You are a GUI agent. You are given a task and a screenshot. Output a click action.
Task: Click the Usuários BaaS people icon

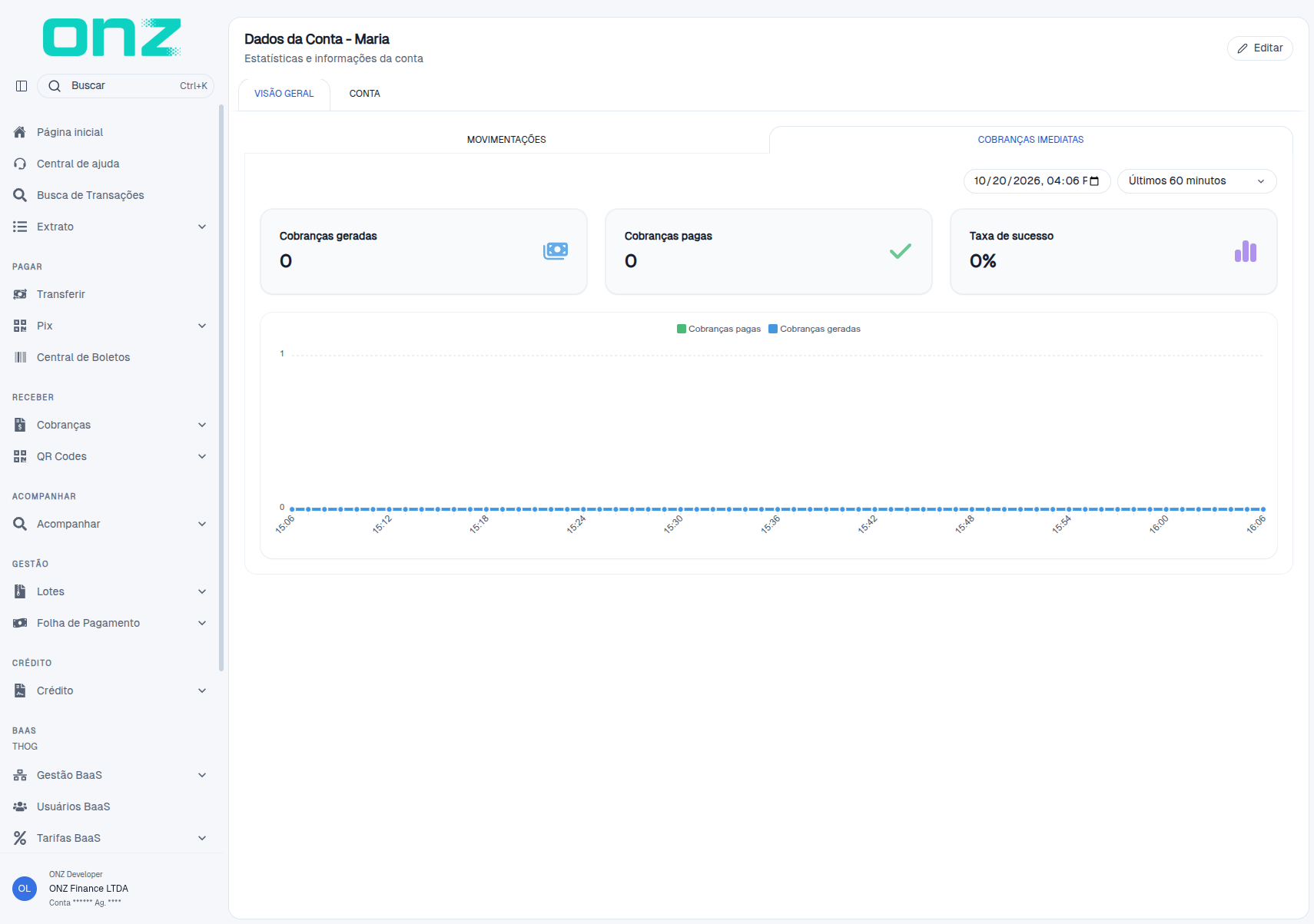click(20, 806)
